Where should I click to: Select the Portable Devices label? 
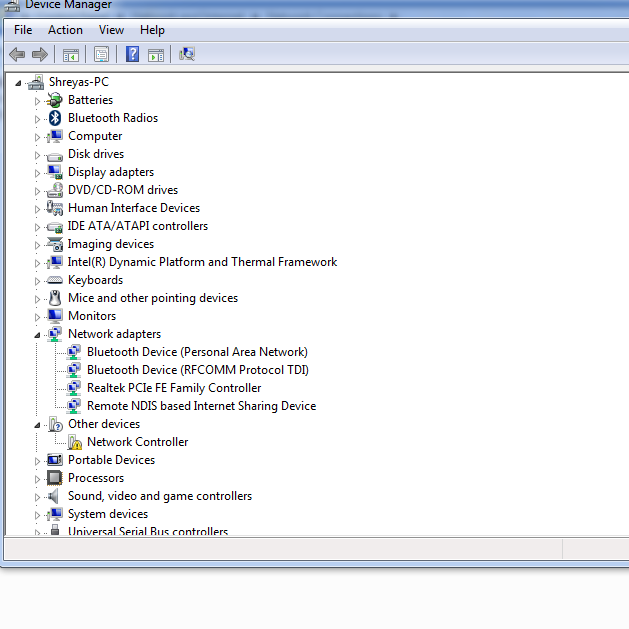pyautogui.click(x=111, y=460)
